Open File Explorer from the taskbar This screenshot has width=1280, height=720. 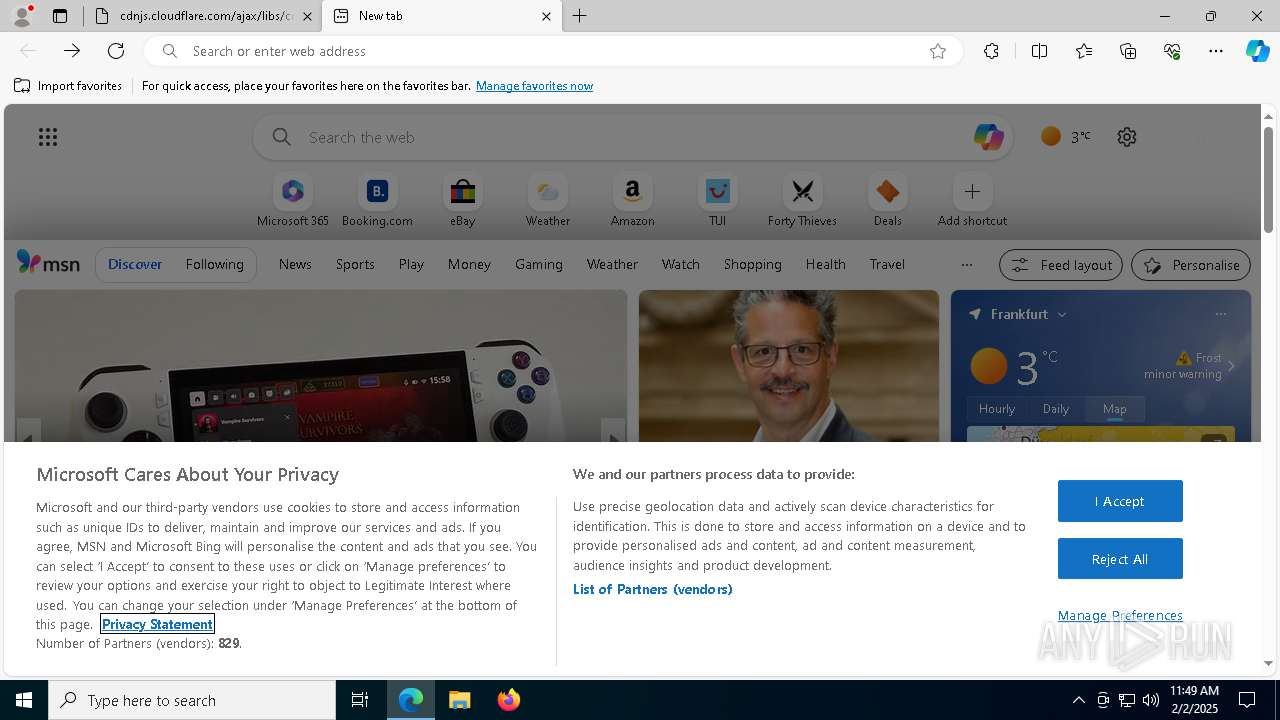460,700
